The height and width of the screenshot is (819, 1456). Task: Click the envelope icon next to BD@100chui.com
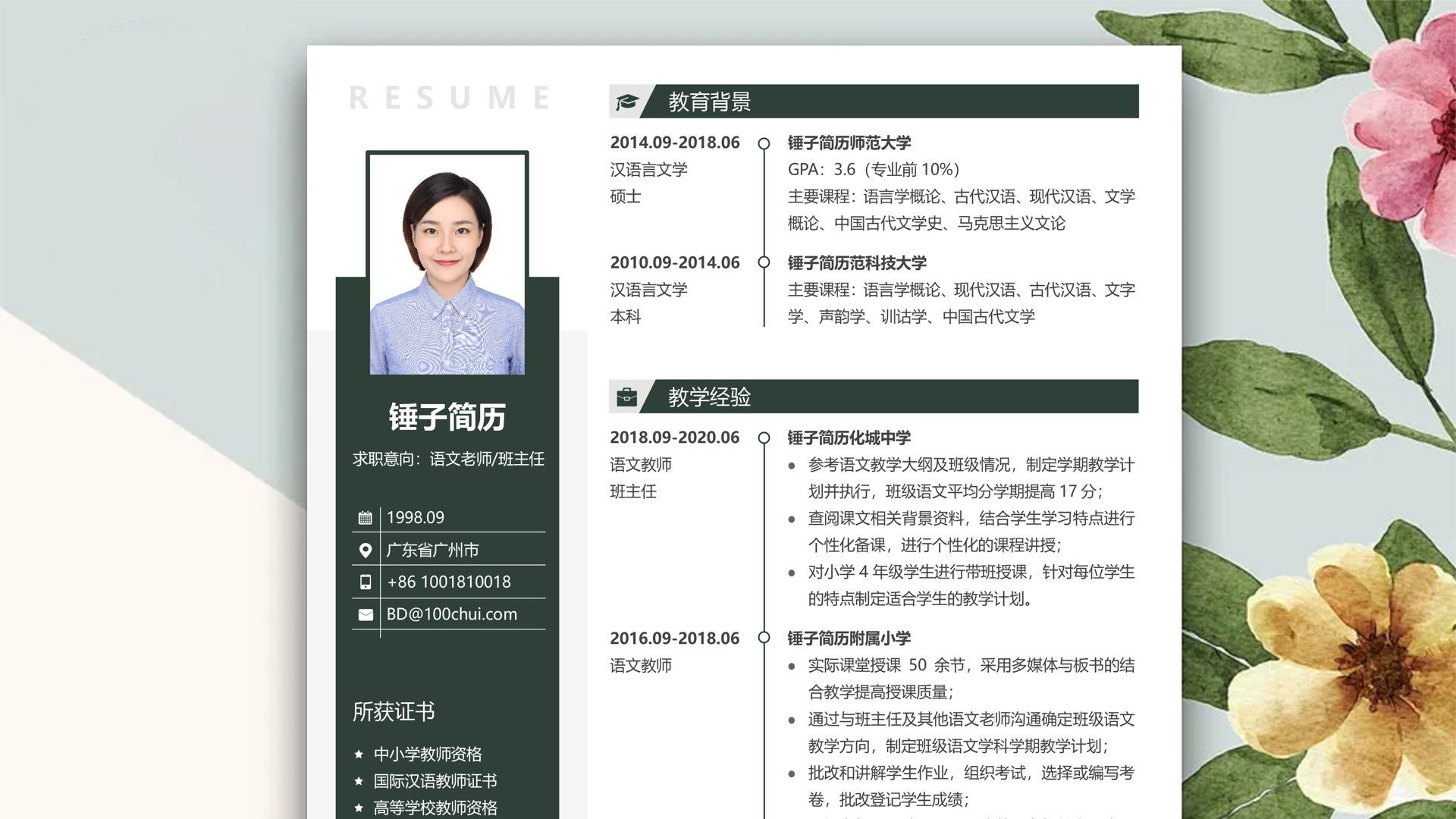pyautogui.click(x=366, y=614)
